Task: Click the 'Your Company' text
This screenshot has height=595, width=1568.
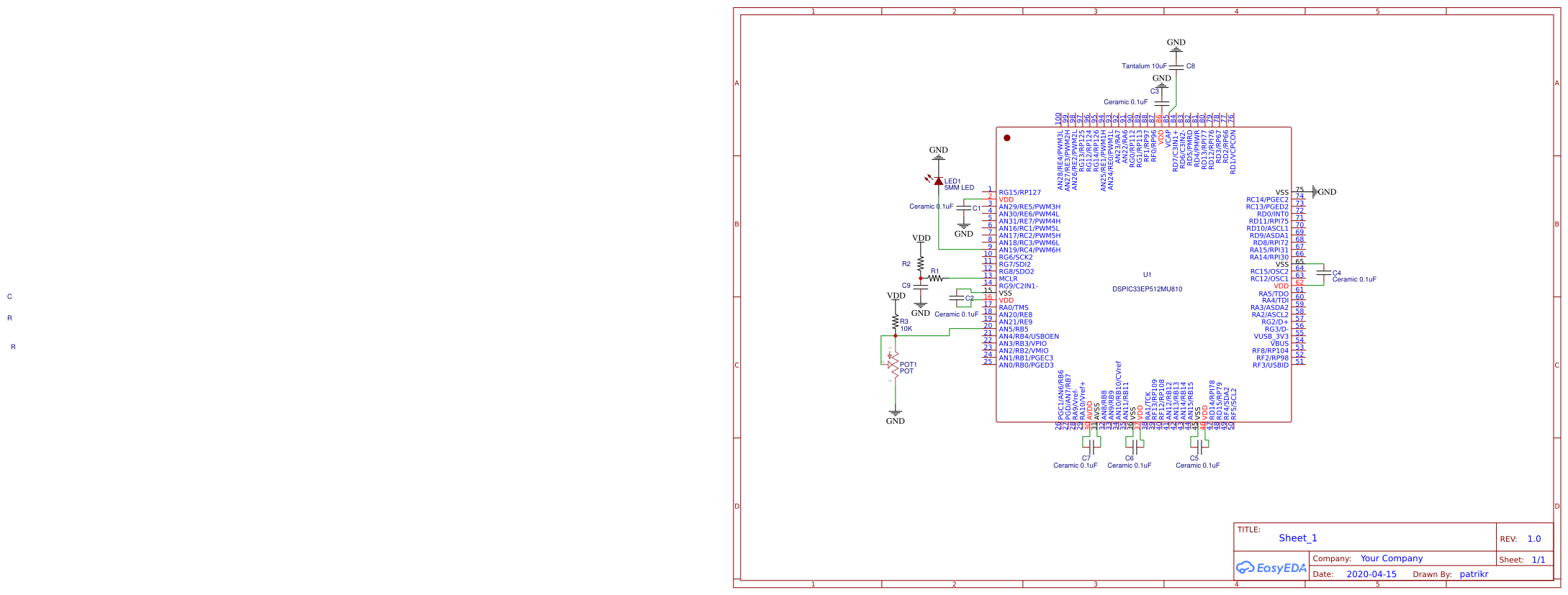Action: 1391,558
